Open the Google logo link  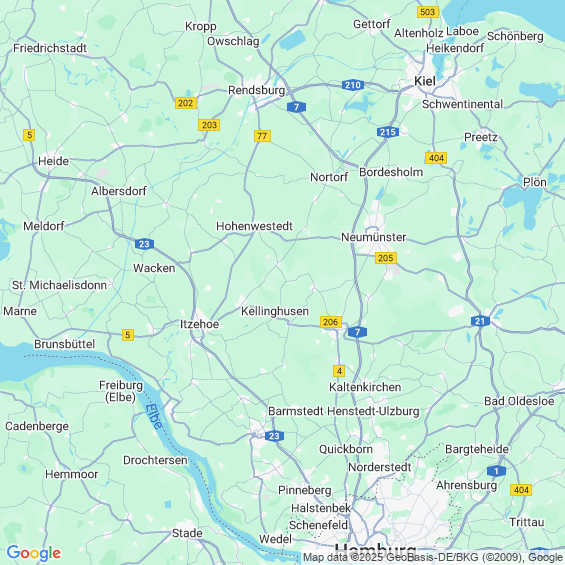34,553
